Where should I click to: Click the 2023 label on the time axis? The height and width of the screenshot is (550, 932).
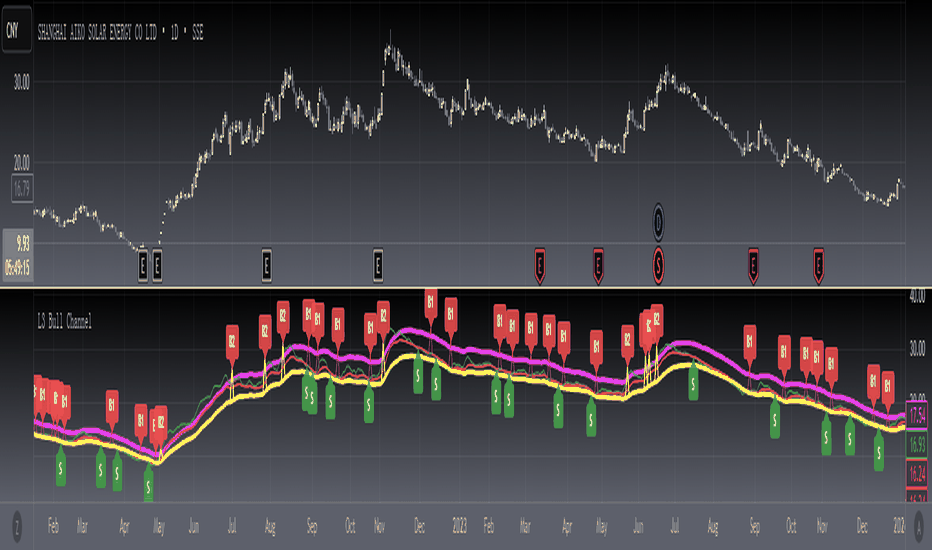[459, 526]
